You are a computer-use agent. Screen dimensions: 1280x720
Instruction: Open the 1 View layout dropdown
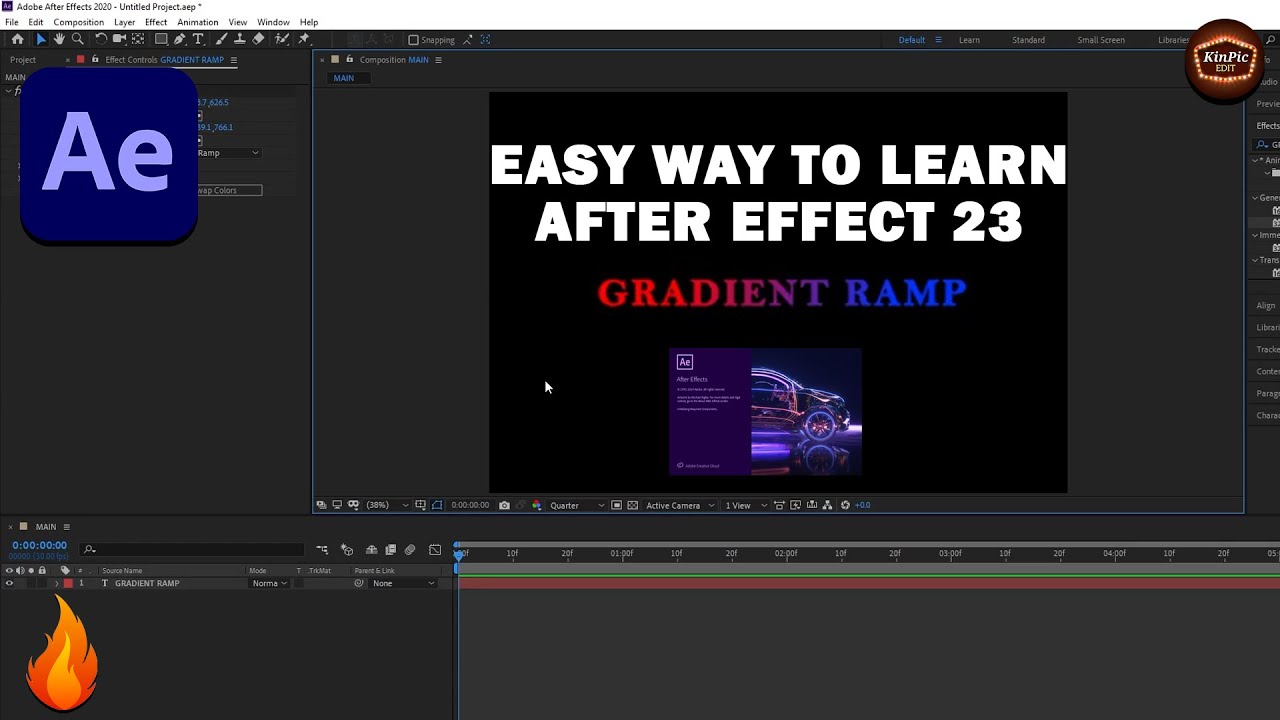pos(745,505)
